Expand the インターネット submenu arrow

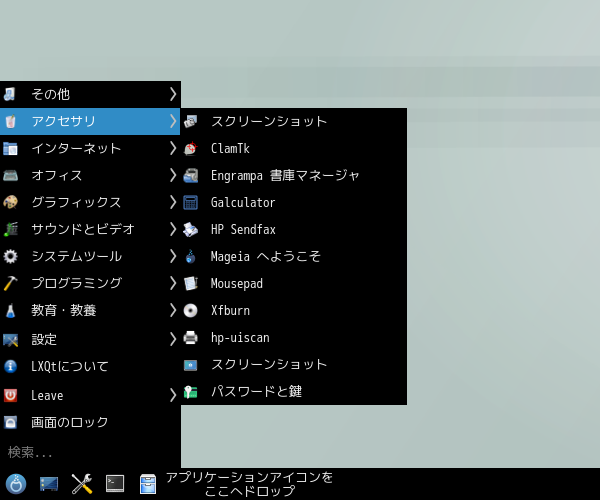pos(173,148)
